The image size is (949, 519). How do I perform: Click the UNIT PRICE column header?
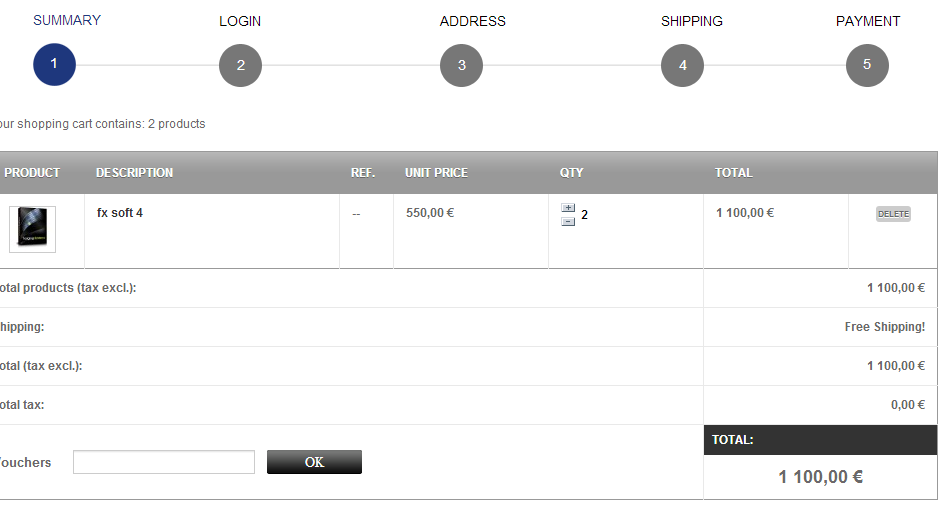(436, 173)
